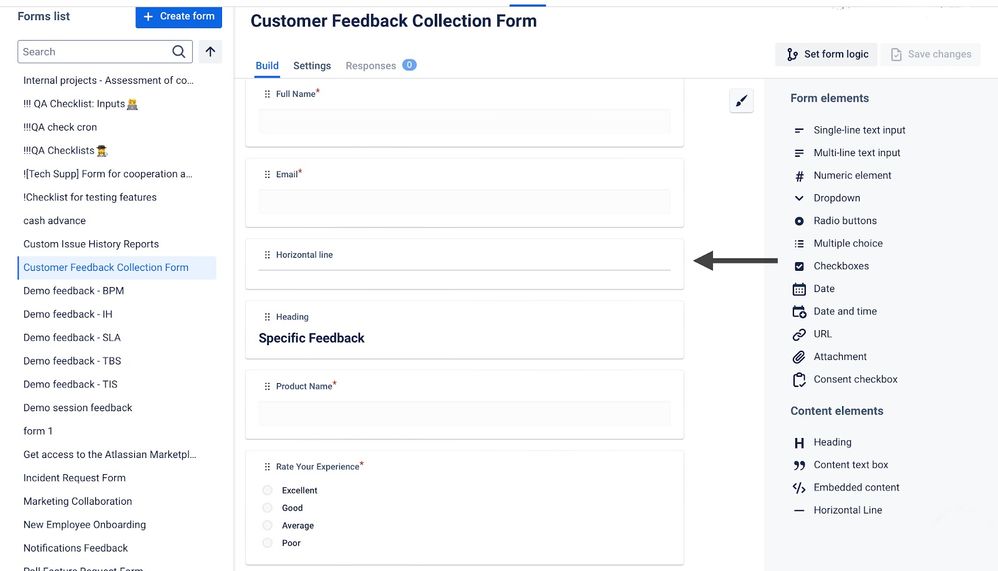
Task: Open the Responses tab
Action: point(381,66)
